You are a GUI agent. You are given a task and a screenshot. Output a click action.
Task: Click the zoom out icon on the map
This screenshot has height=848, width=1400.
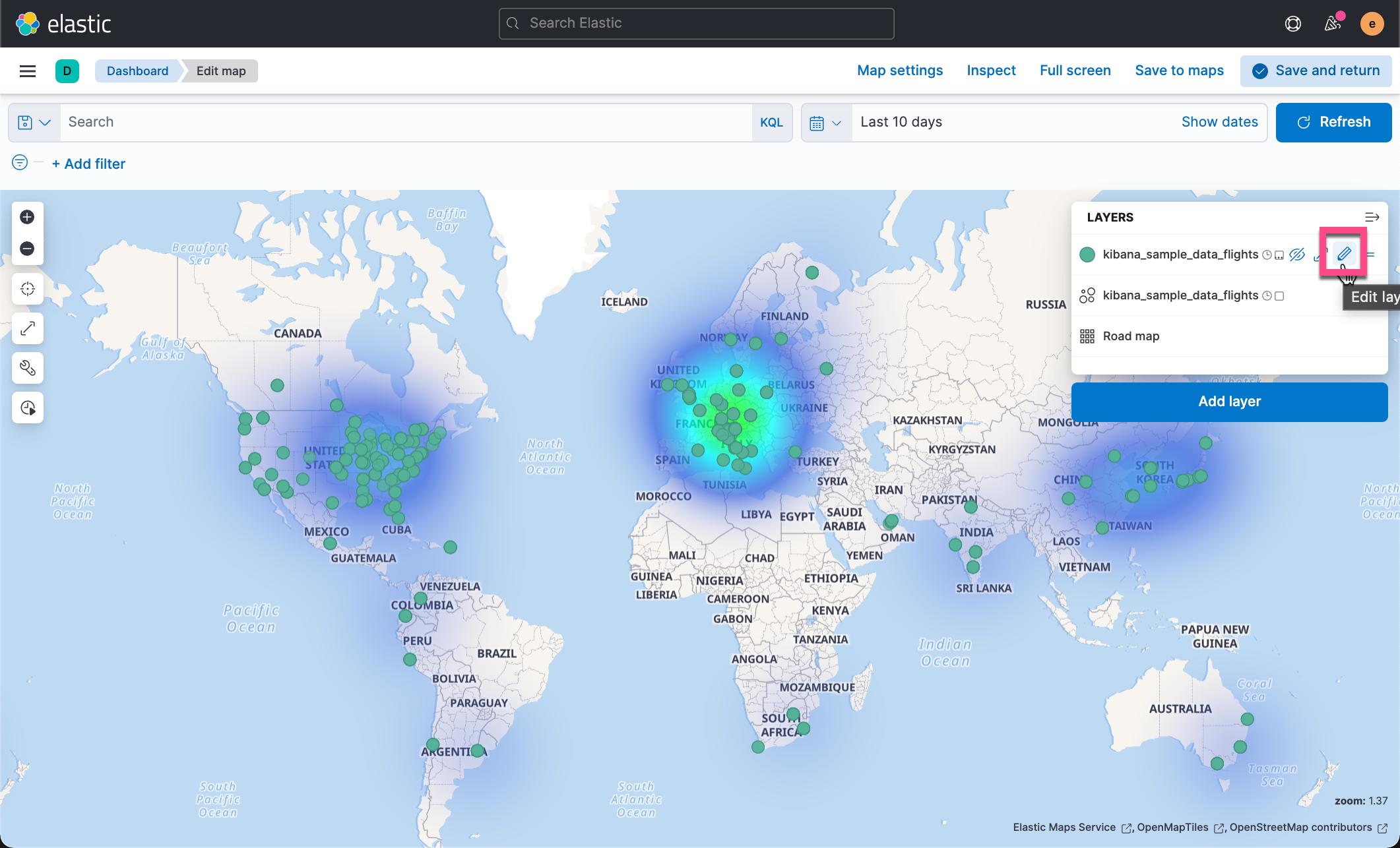[x=27, y=249]
